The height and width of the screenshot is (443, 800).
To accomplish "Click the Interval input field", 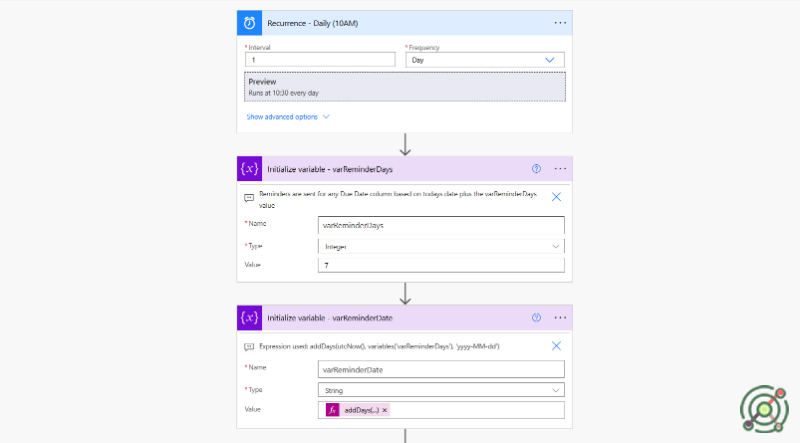I will [319, 60].
